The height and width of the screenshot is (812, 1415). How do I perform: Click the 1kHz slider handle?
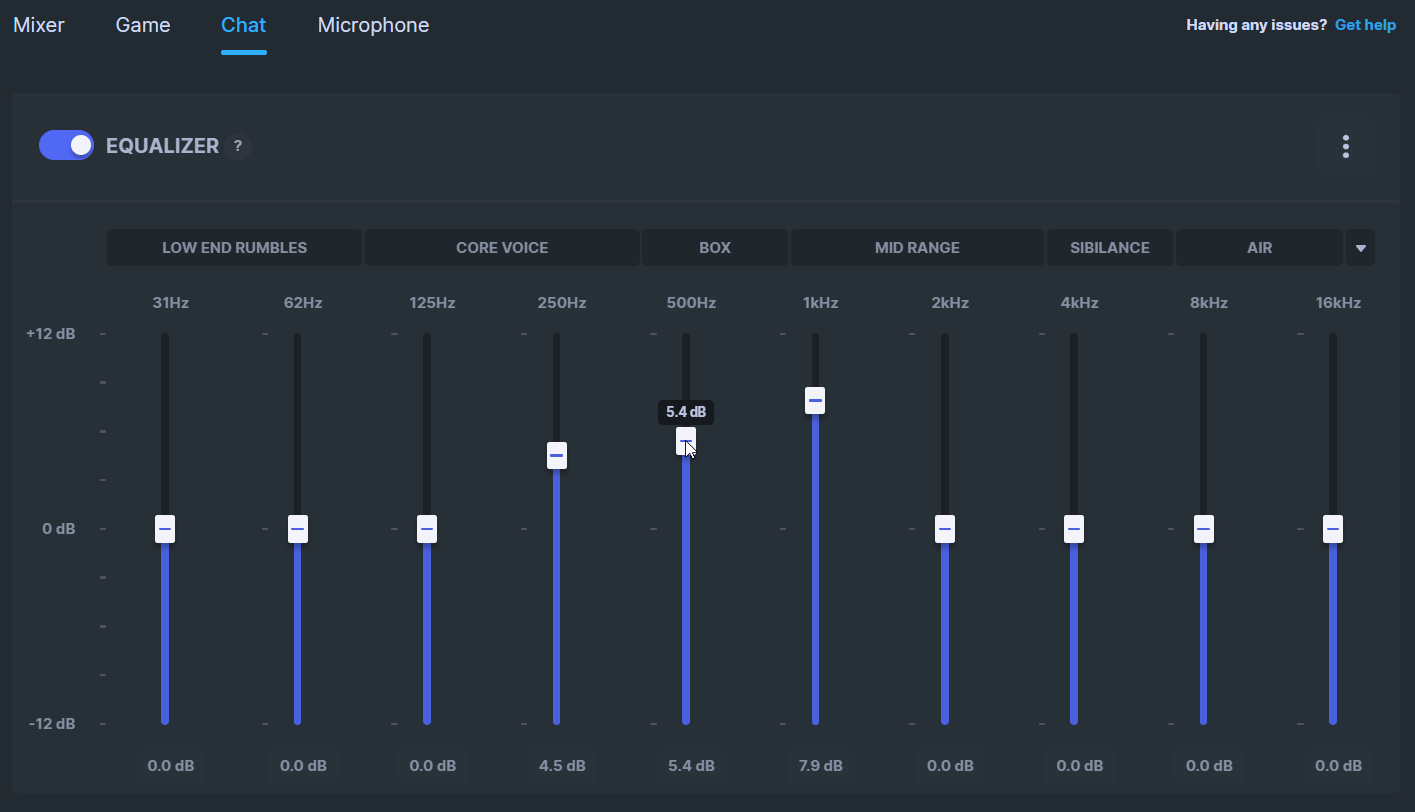815,400
